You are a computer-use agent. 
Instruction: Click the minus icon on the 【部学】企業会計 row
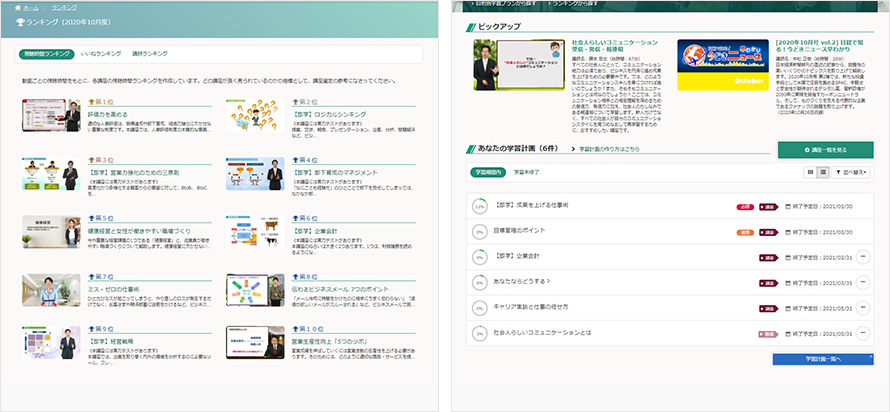pos(863,257)
